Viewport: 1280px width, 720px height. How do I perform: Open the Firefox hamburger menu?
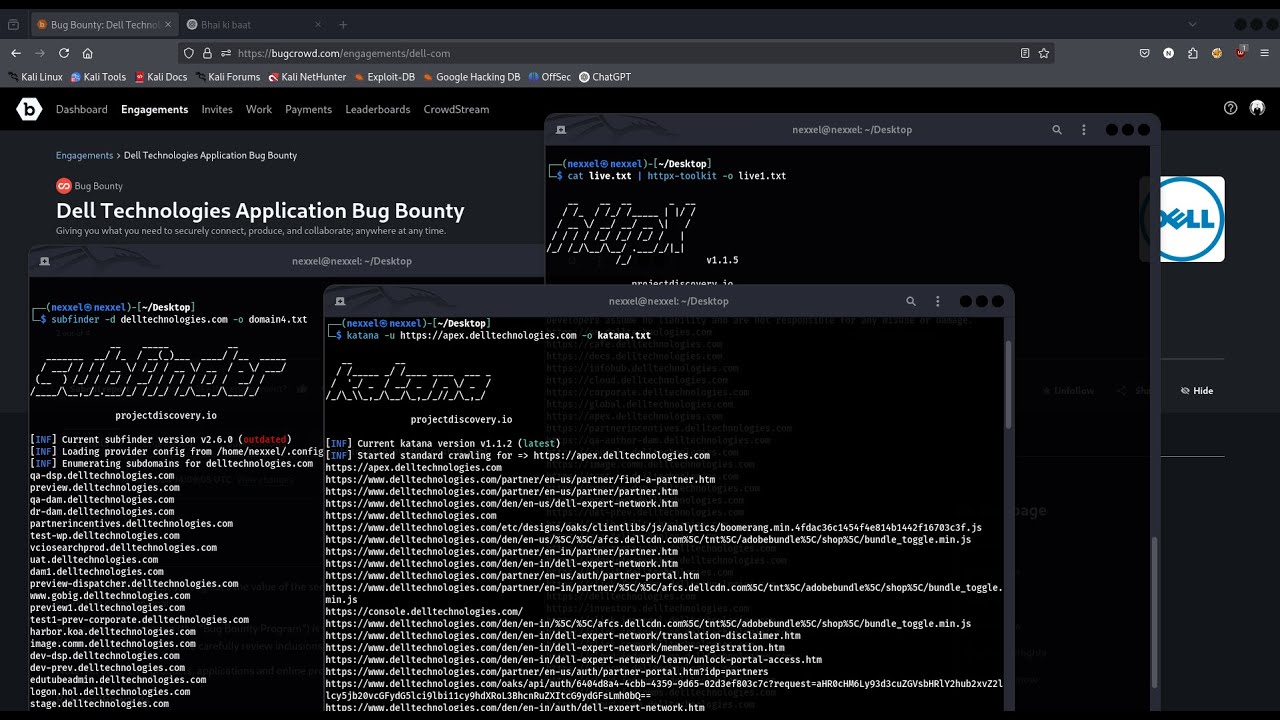1265,53
